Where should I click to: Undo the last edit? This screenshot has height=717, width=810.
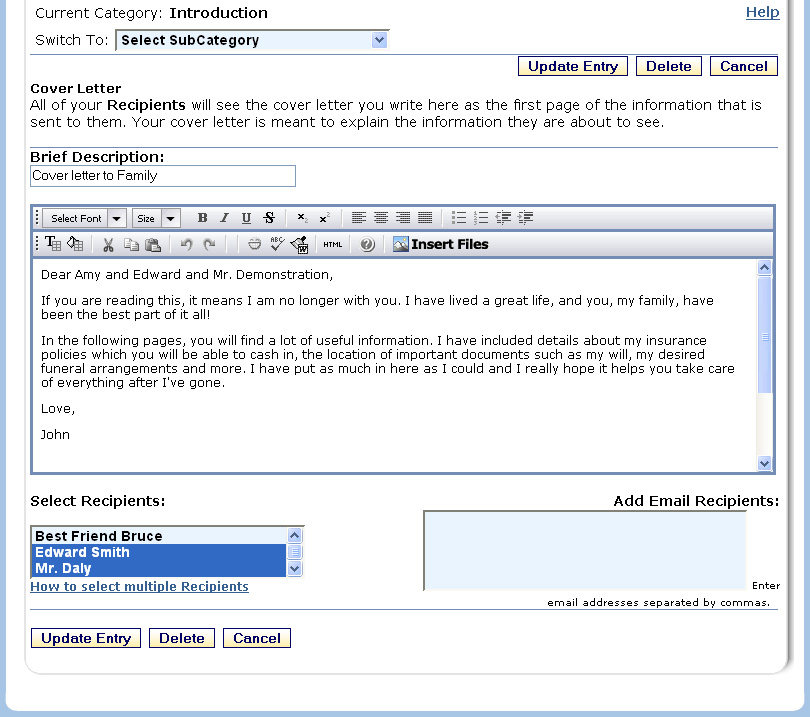[x=186, y=244]
